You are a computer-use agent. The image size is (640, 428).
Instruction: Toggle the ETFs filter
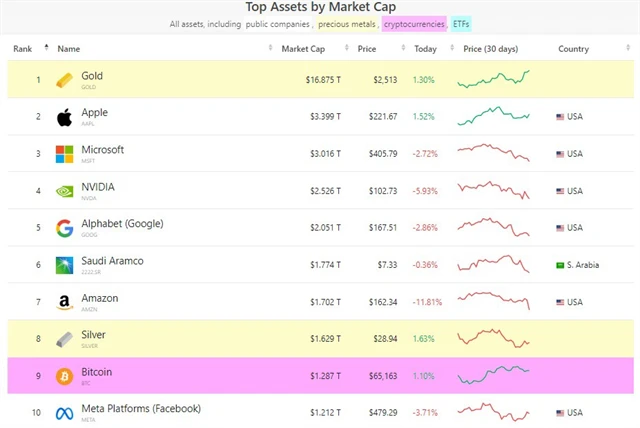[x=462, y=23]
